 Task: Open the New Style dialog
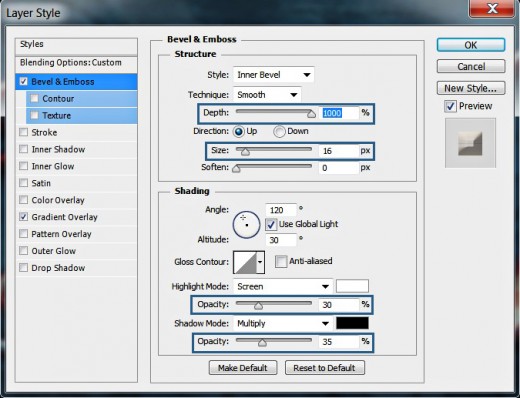(x=471, y=88)
